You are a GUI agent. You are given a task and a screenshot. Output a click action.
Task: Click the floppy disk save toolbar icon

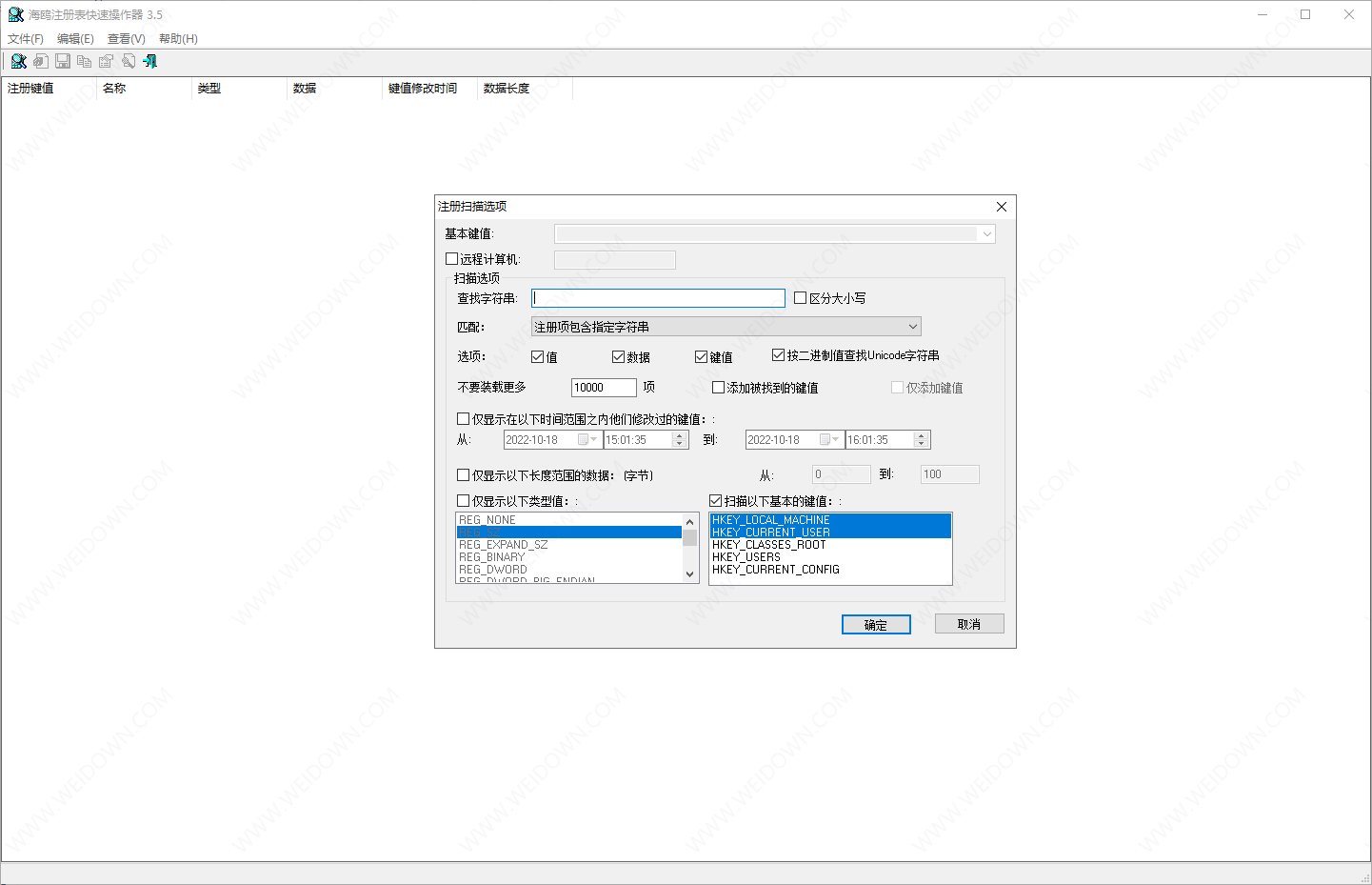click(63, 61)
